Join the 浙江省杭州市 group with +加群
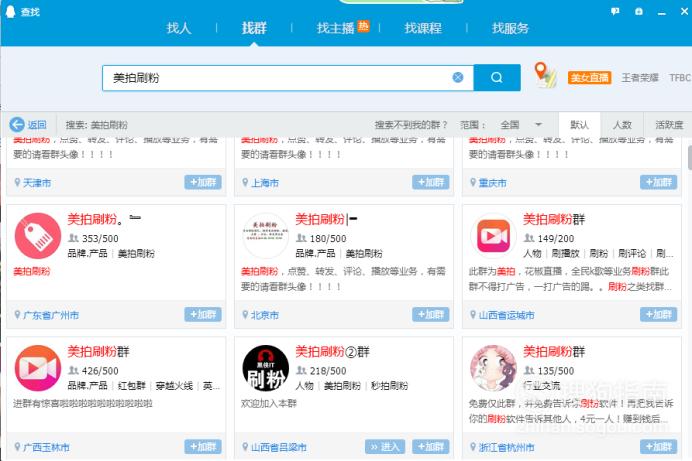692x461 pixels. point(658,447)
